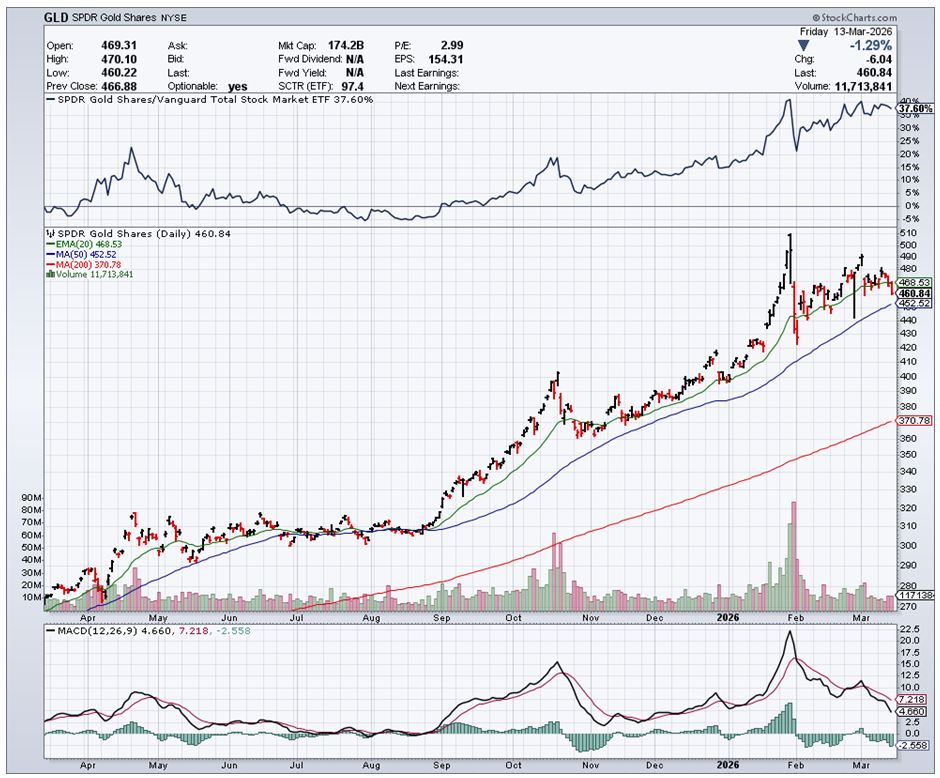Click the green EMA(20) line marker icon

coord(53,244)
